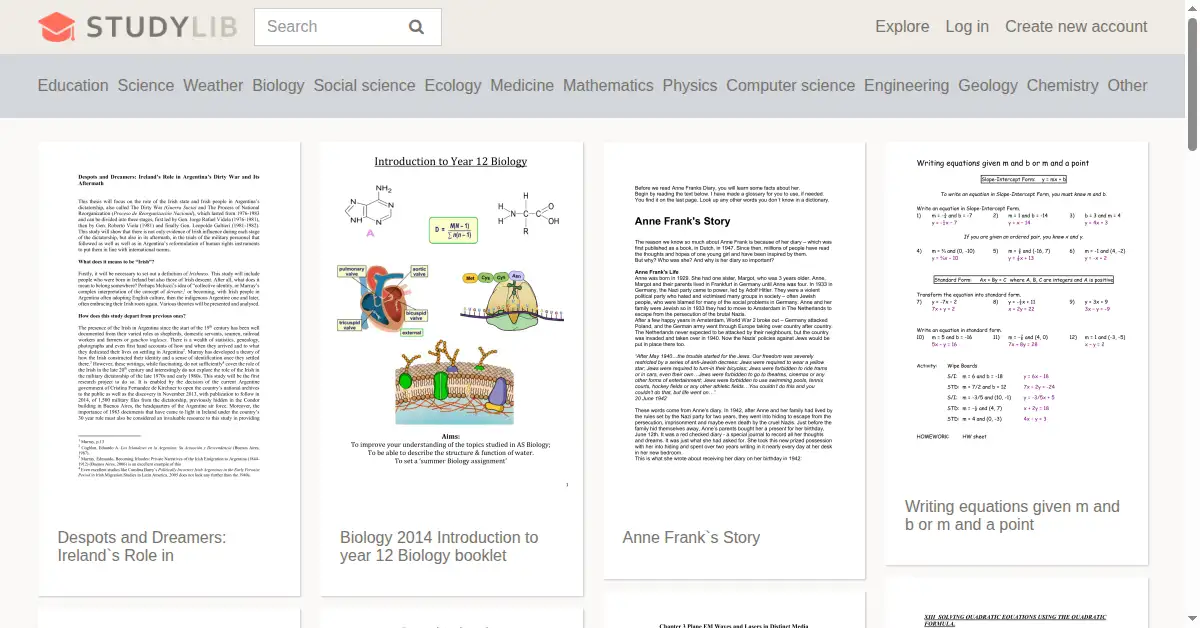The width and height of the screenshot is (1200, 628).
Task: Click the title 'Writing equations given m and b or m and a point'
Action: [x=1012, y=516]
